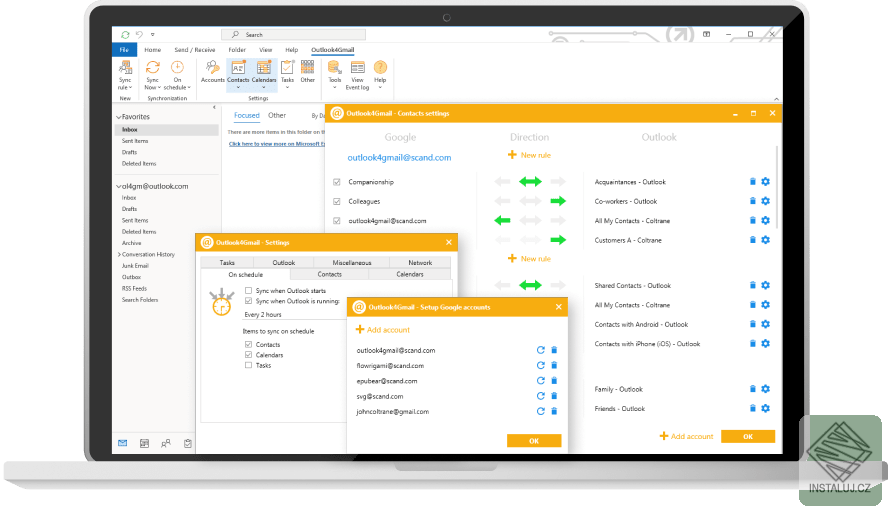890x515 pixels.
Task: Open the Miscellaneous tab in Settings
Action: click(x=352, y=262)
